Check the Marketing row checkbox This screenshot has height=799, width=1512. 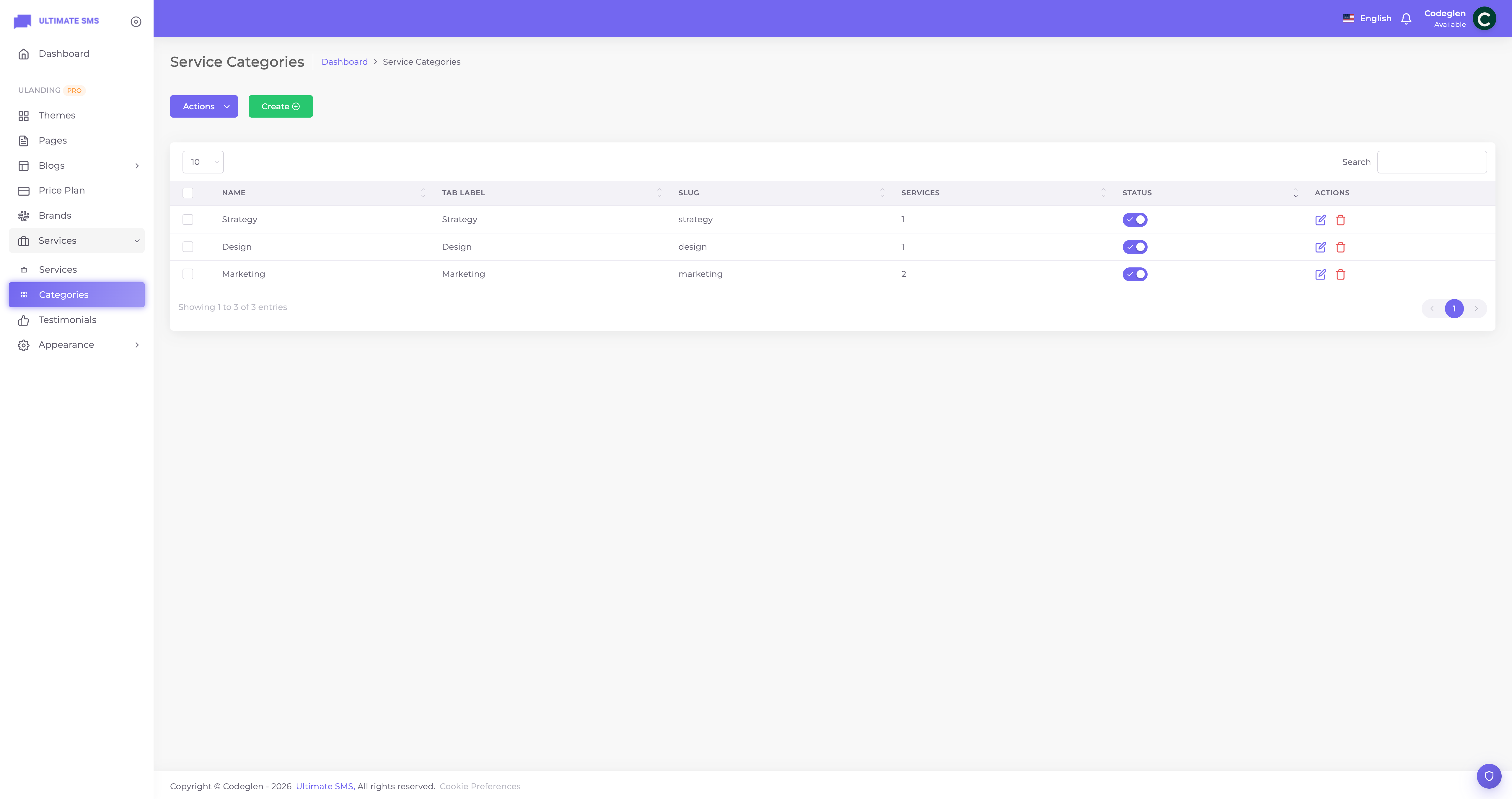point(188,274)
